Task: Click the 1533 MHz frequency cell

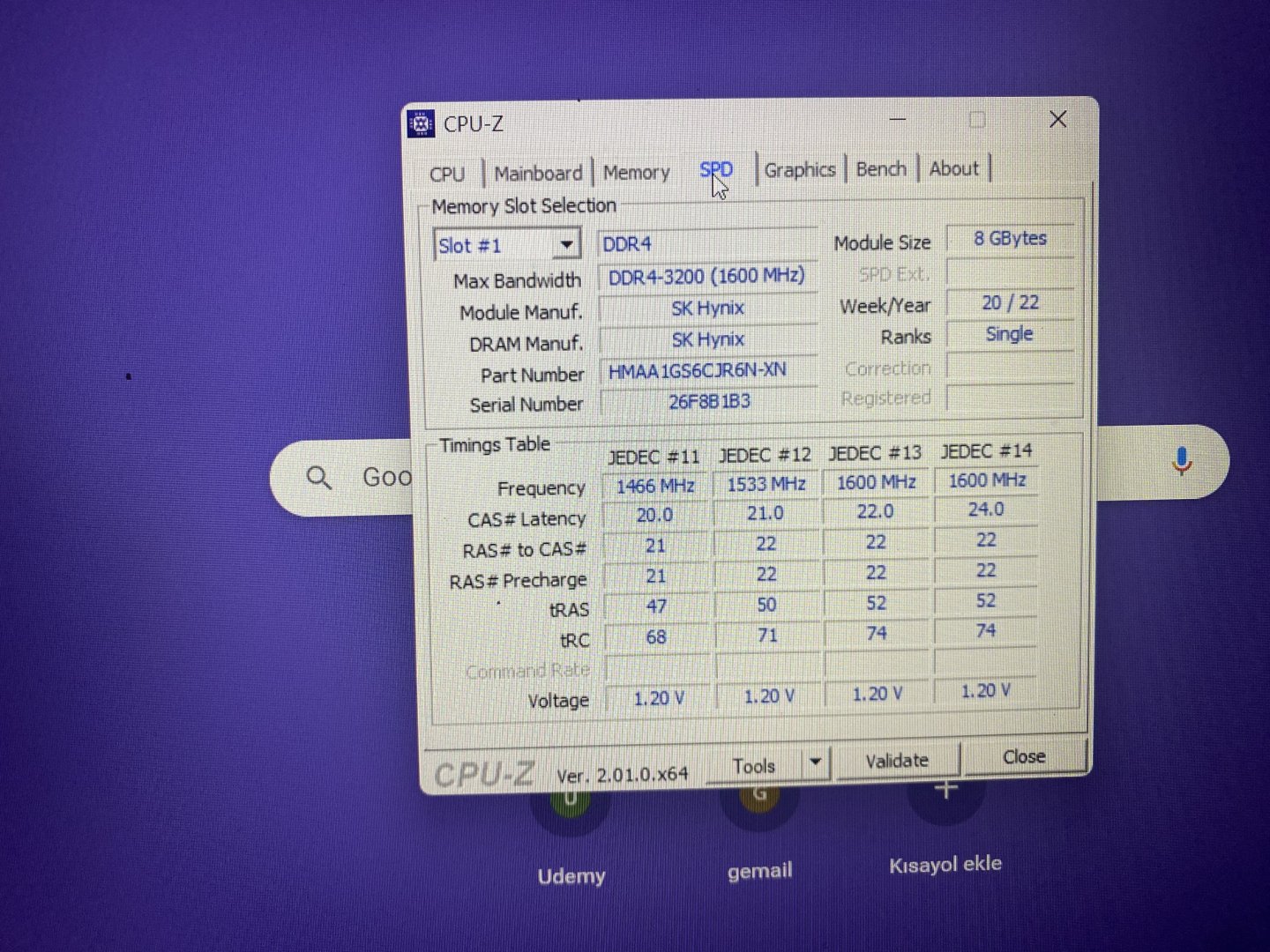Action: coord(766,484)
